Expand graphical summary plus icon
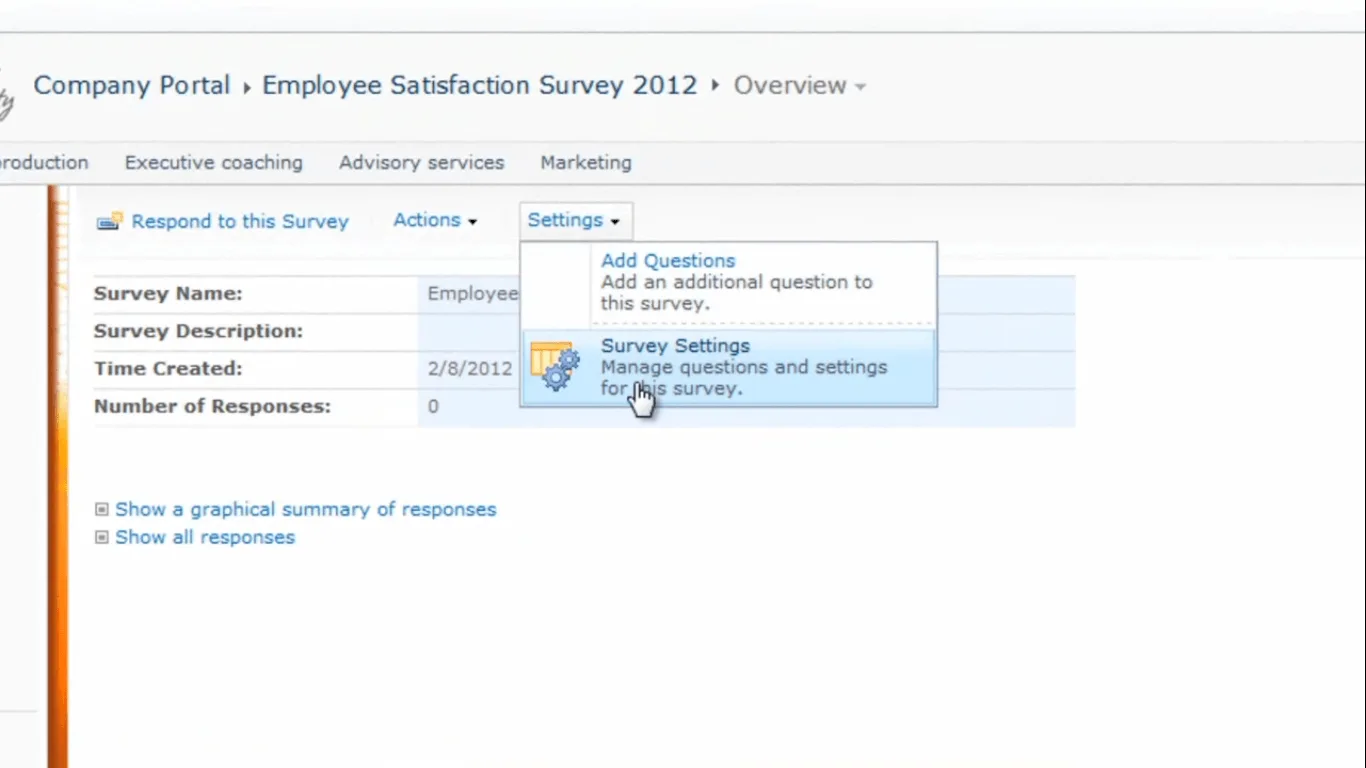The width and height of the screenshot is (1366, 768). pyautogui.click(x=101, y=510)
